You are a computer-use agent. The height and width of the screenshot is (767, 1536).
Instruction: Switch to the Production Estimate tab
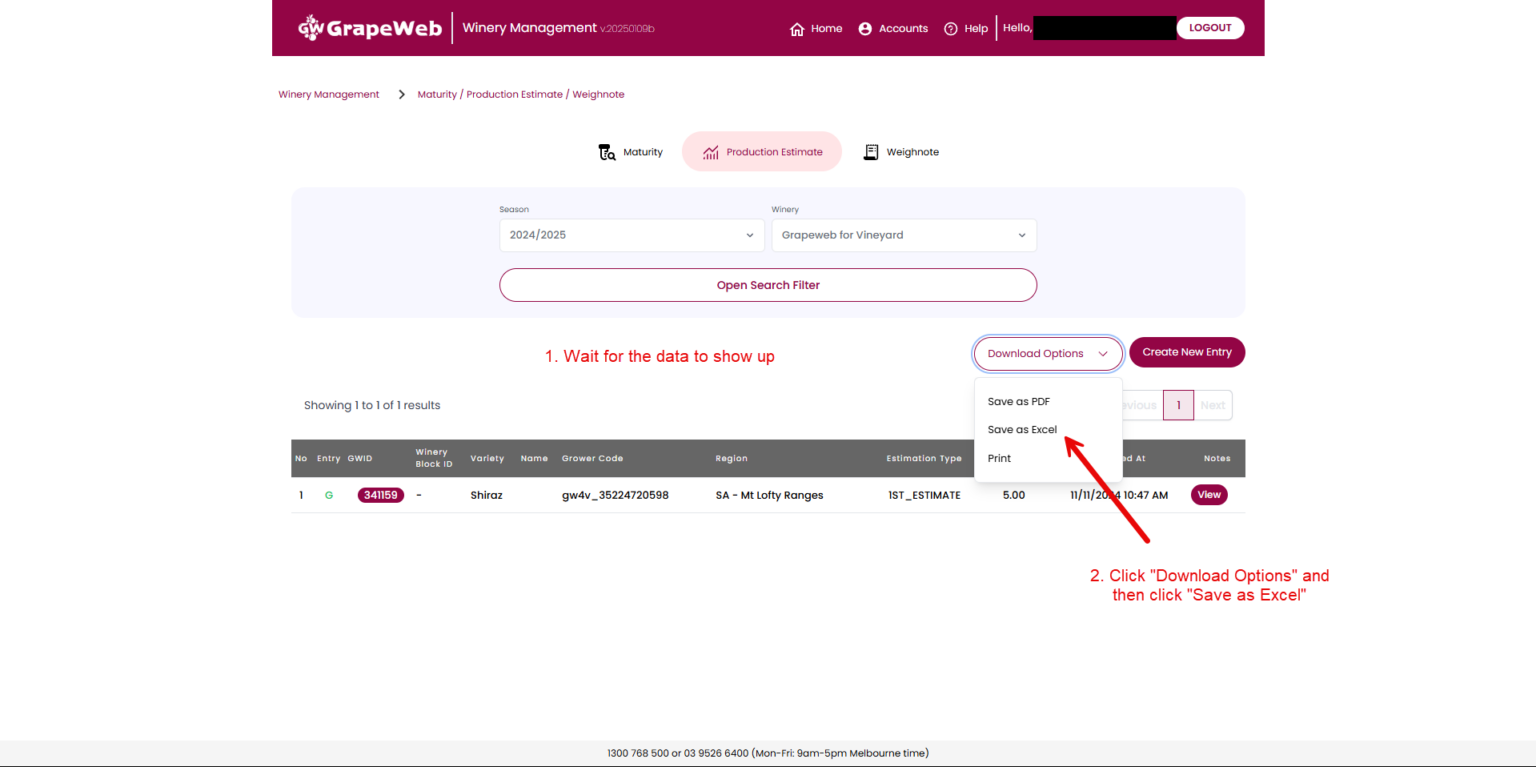762,152
